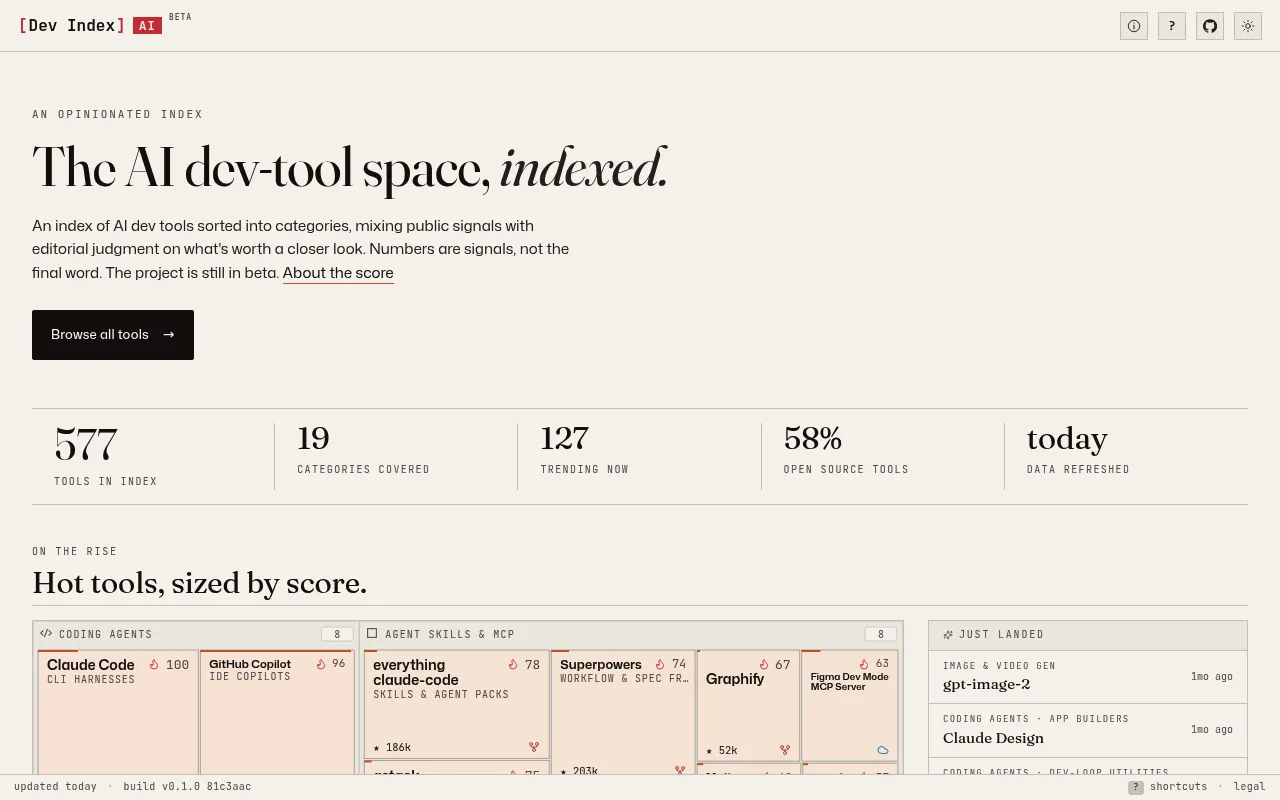Open the Claude Code tile
This screenshot has width=1280, height=800.
point(118,712)
